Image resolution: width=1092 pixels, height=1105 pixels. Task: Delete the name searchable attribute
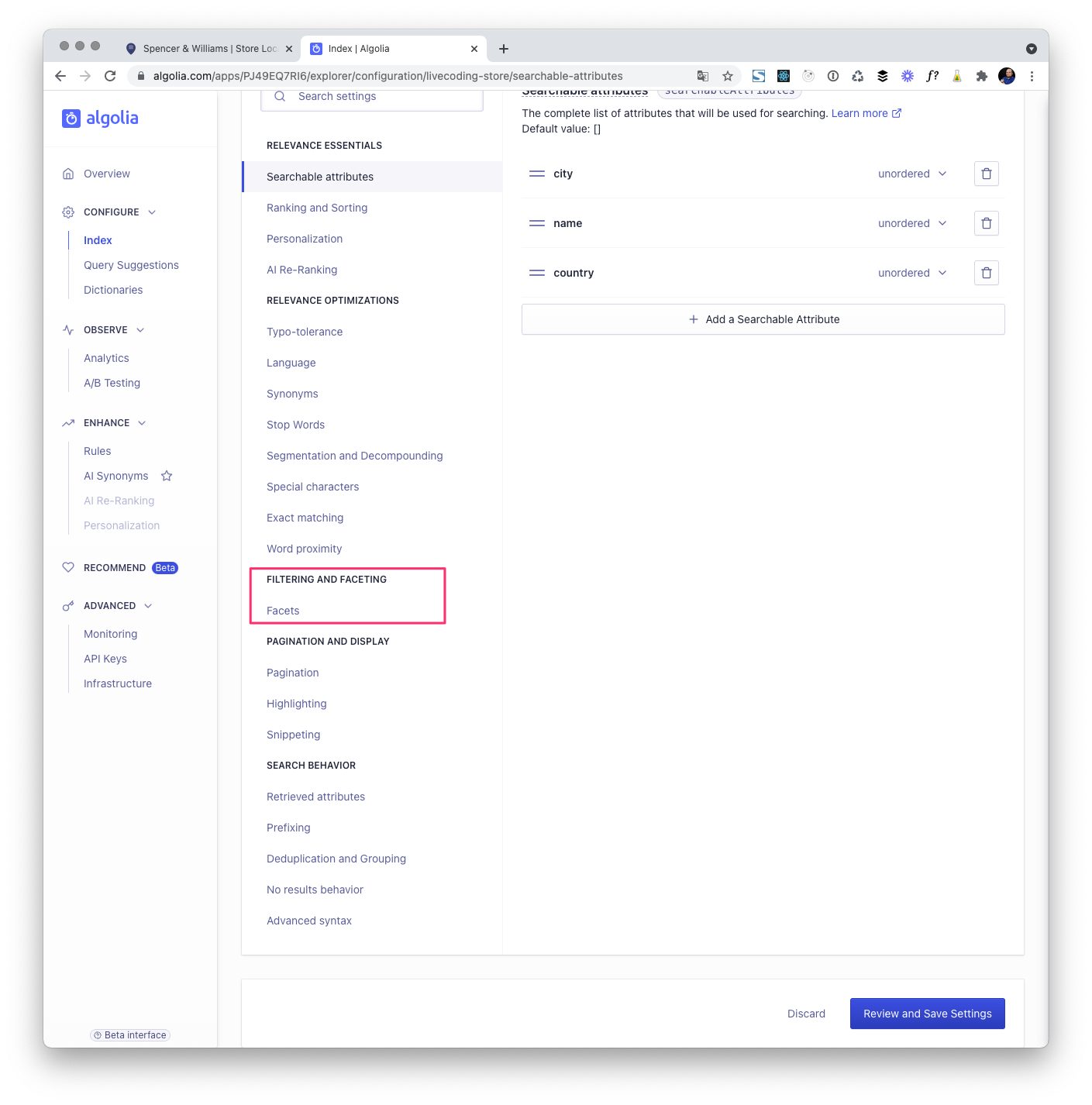(987, 223)
